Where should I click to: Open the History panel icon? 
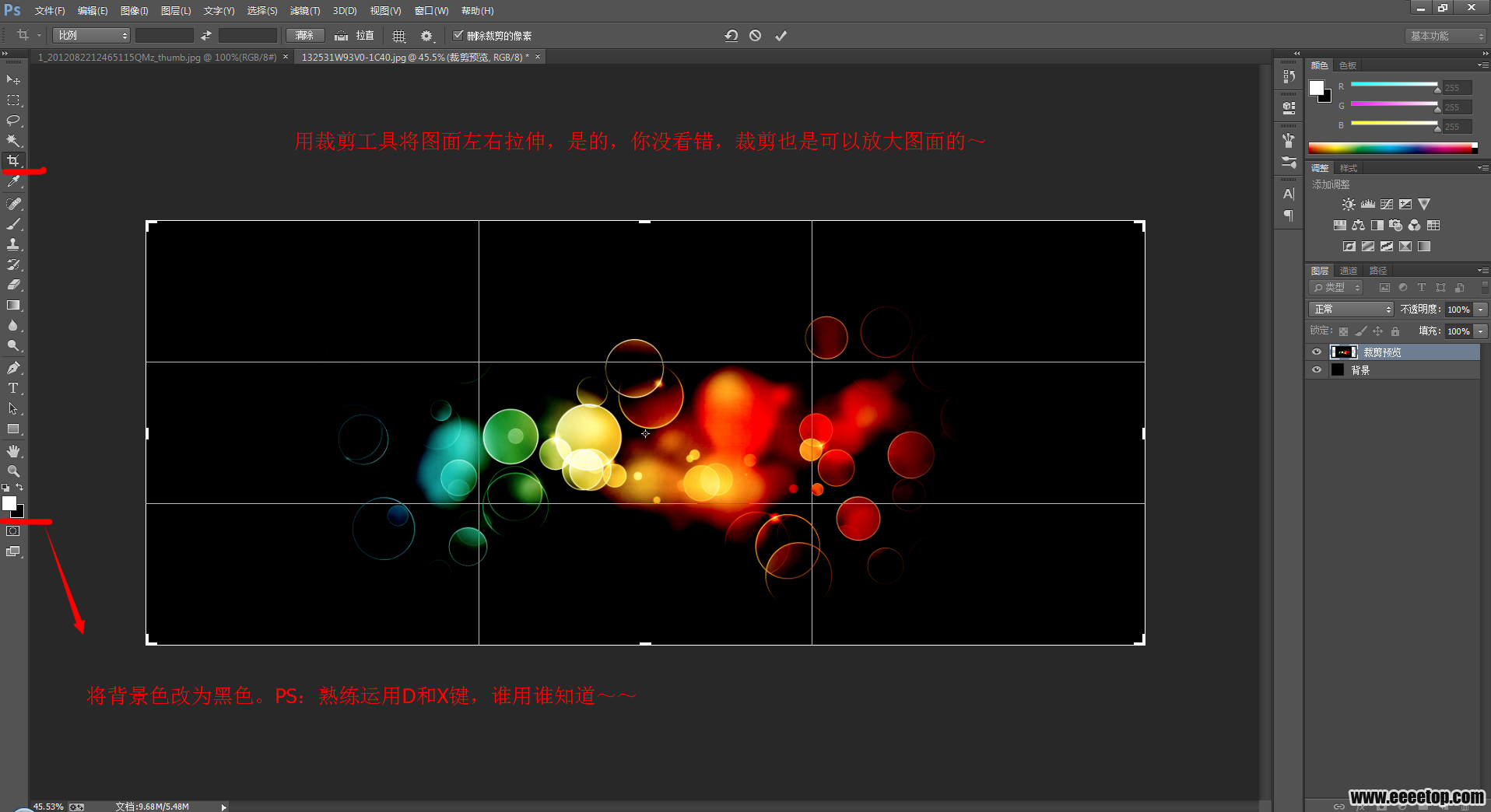point(1289,77)
